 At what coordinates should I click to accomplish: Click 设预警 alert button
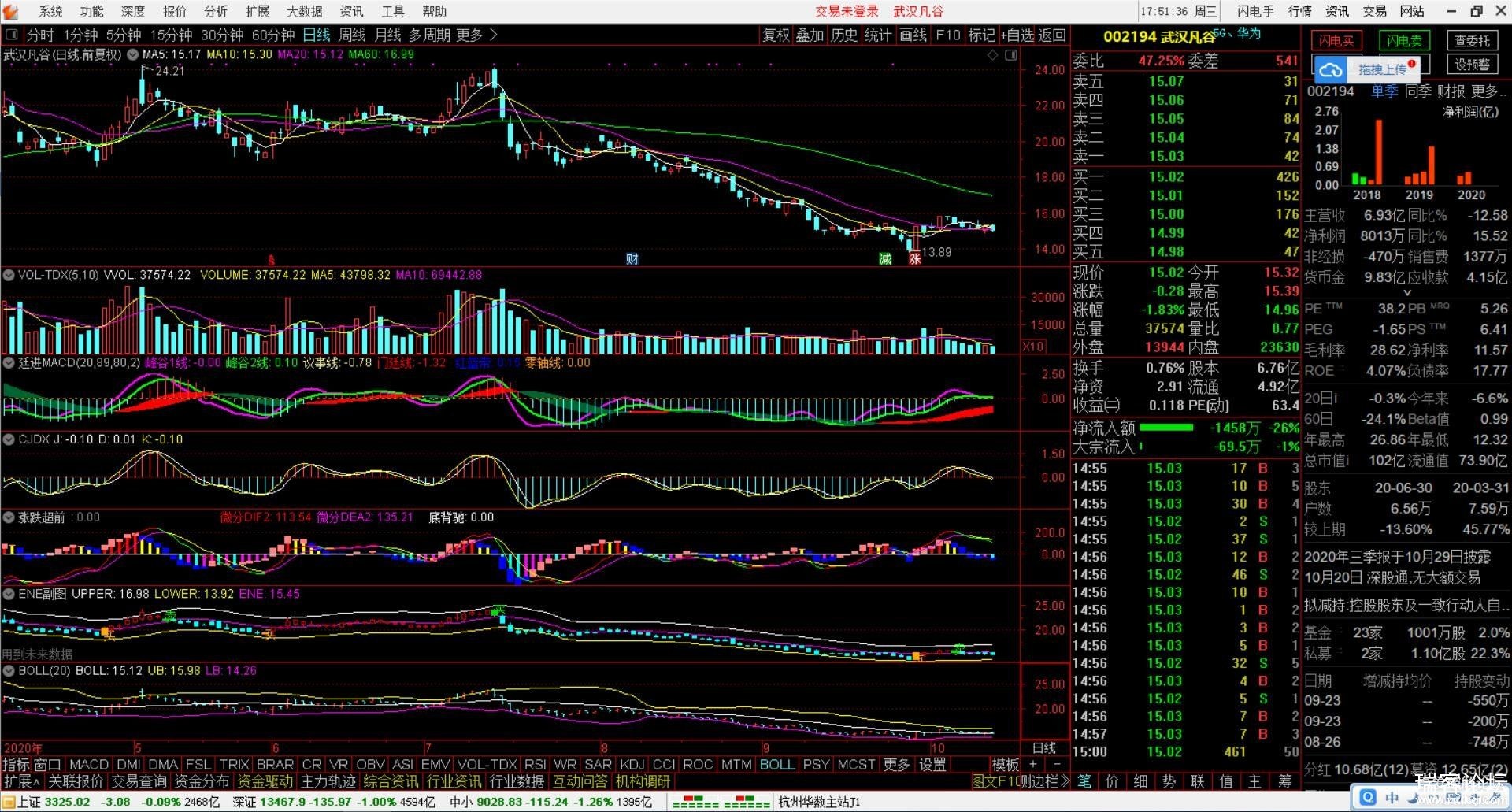point(1472,65)
